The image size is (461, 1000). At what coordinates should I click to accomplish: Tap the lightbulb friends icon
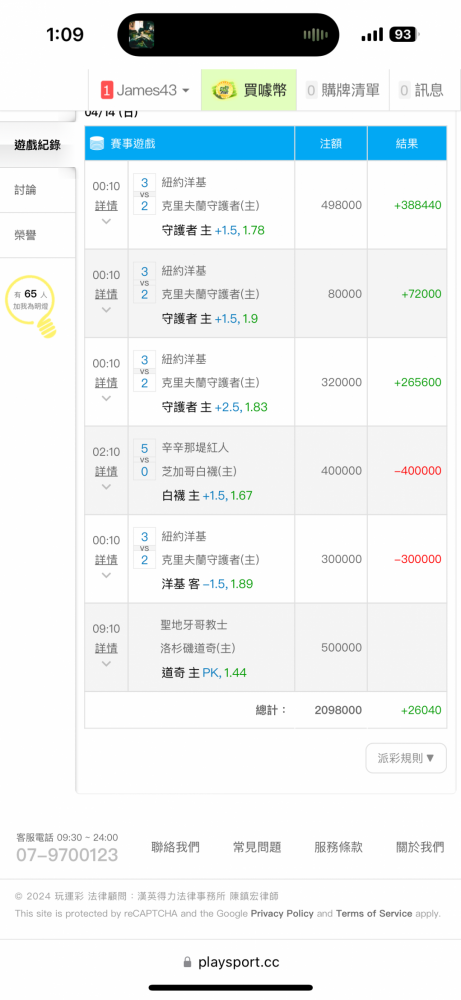pos(31,306)
